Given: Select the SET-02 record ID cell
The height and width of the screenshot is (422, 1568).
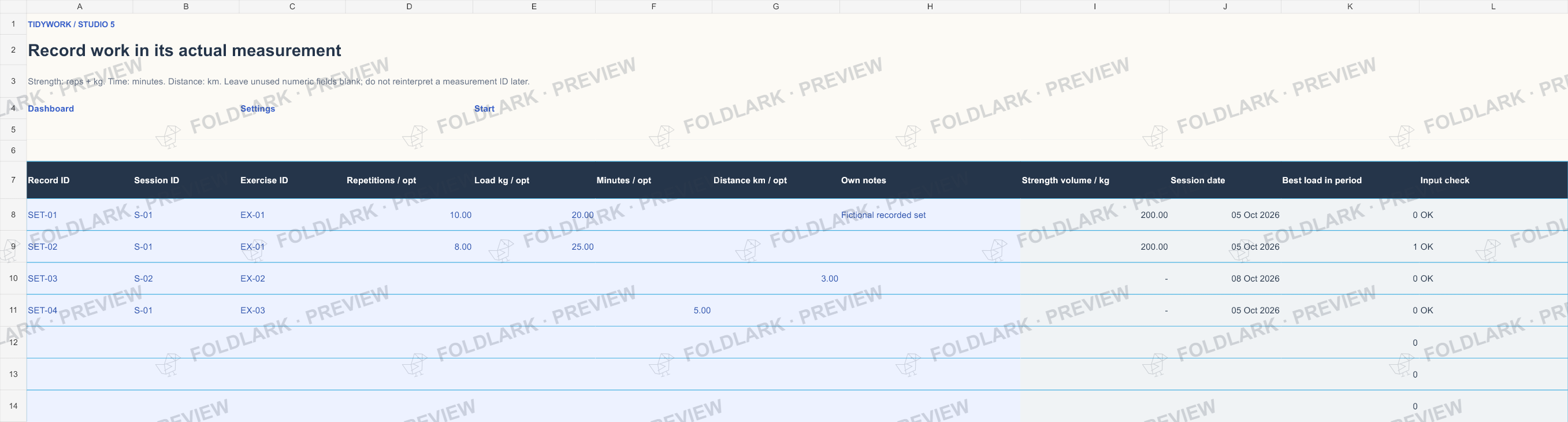Looking at the screenshot, I should click(80, 247).
